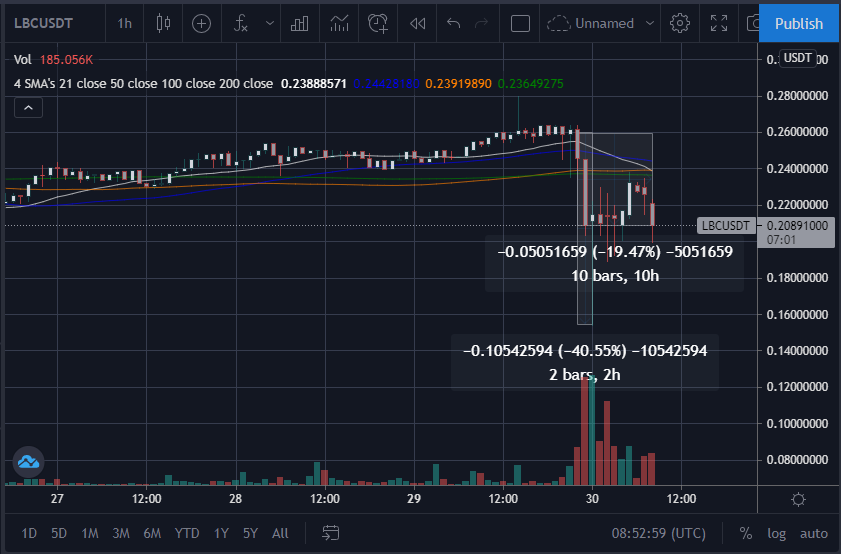Open the candlestick chart style menu
This screenshot has height=554, width=841.
(163, 23)
